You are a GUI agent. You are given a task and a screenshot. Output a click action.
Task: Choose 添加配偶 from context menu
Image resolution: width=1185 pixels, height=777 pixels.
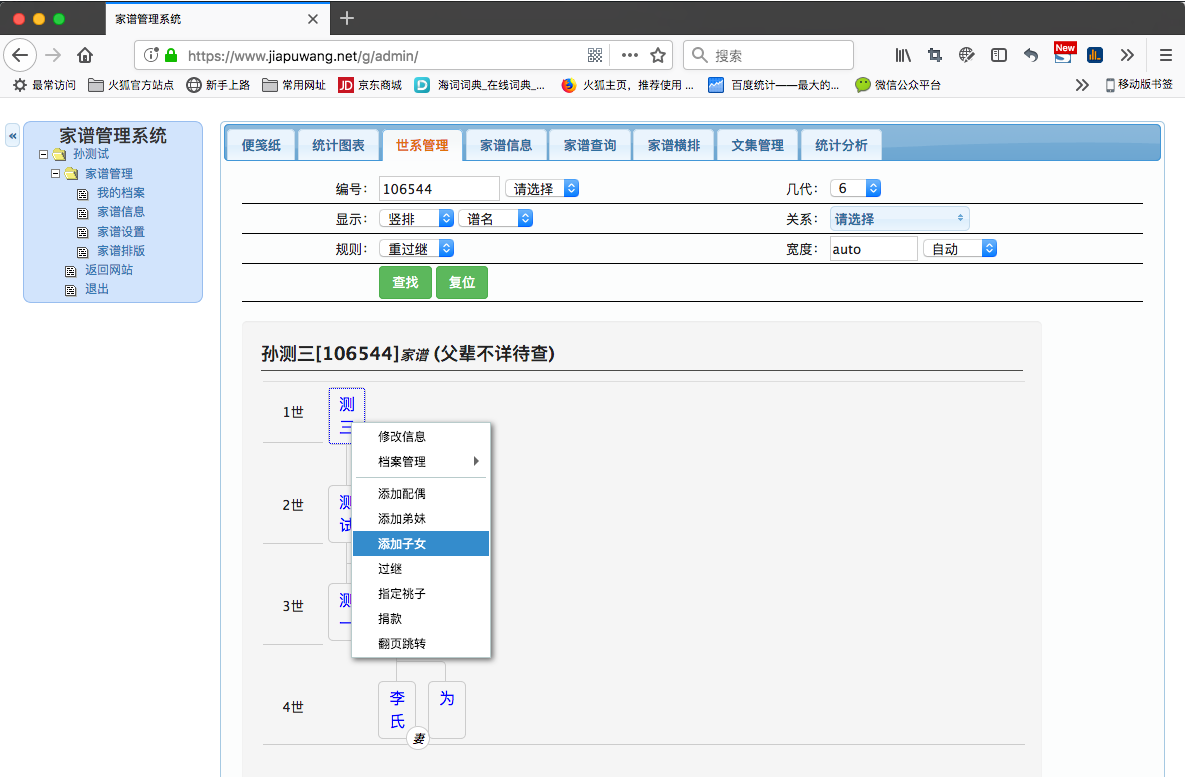(x=422, y=494)
